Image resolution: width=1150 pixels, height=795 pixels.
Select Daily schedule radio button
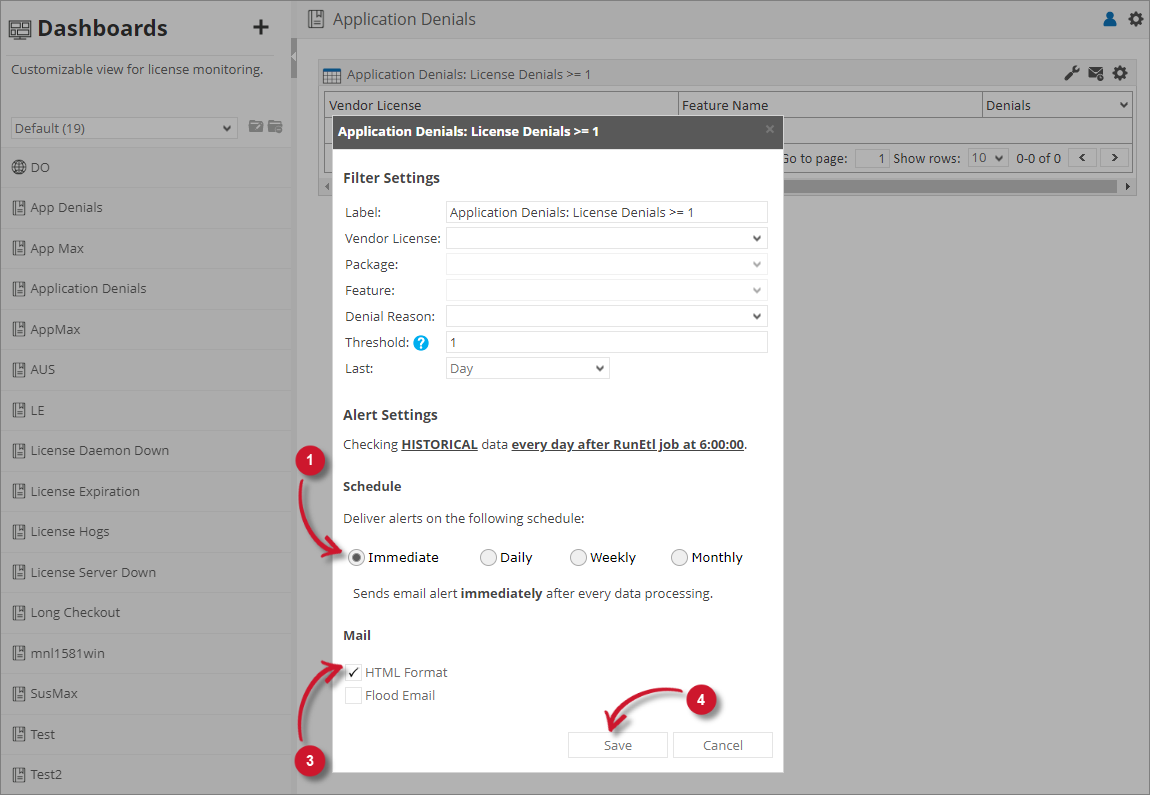(488, 558)
